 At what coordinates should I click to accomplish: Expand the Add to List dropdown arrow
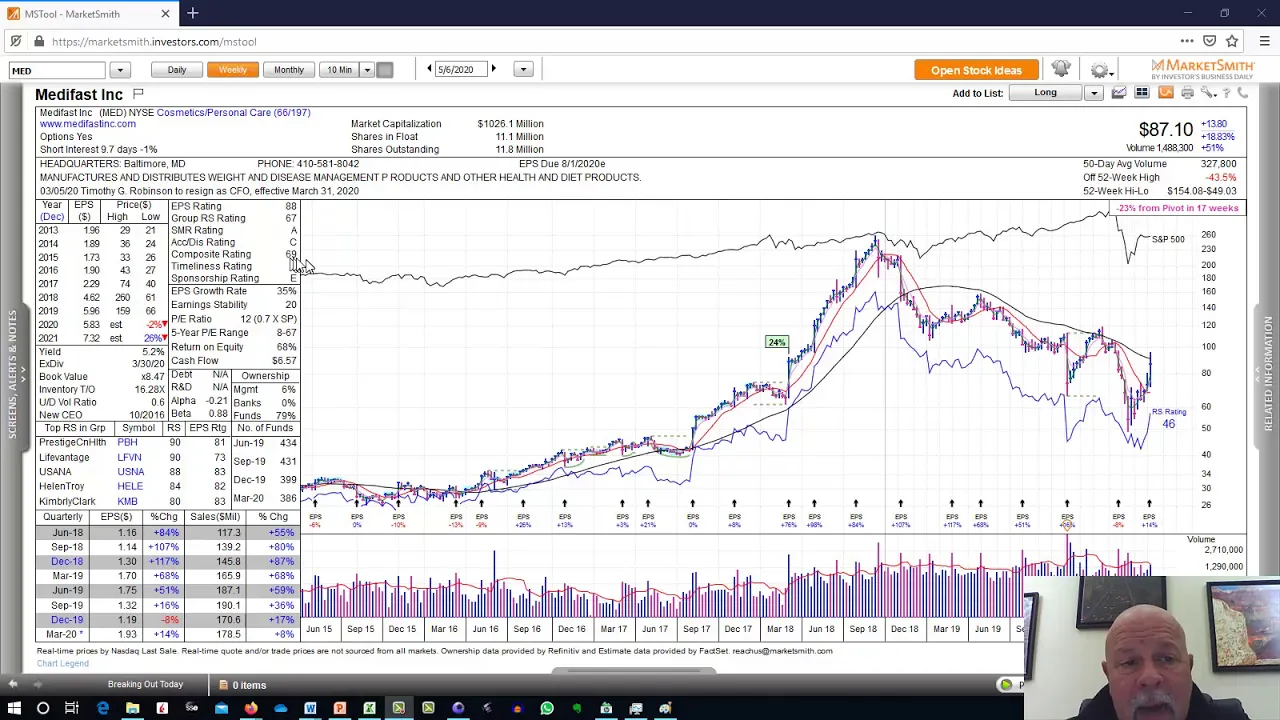tap(1093, 93)
